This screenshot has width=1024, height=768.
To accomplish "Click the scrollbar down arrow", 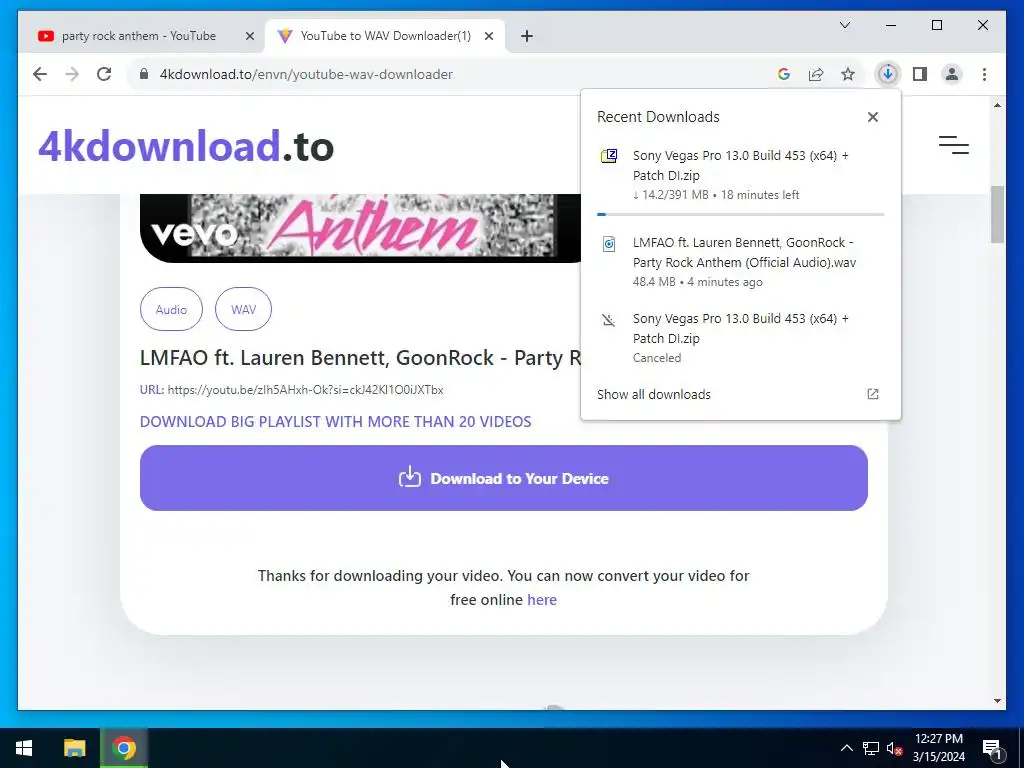I will click(997, 701).
